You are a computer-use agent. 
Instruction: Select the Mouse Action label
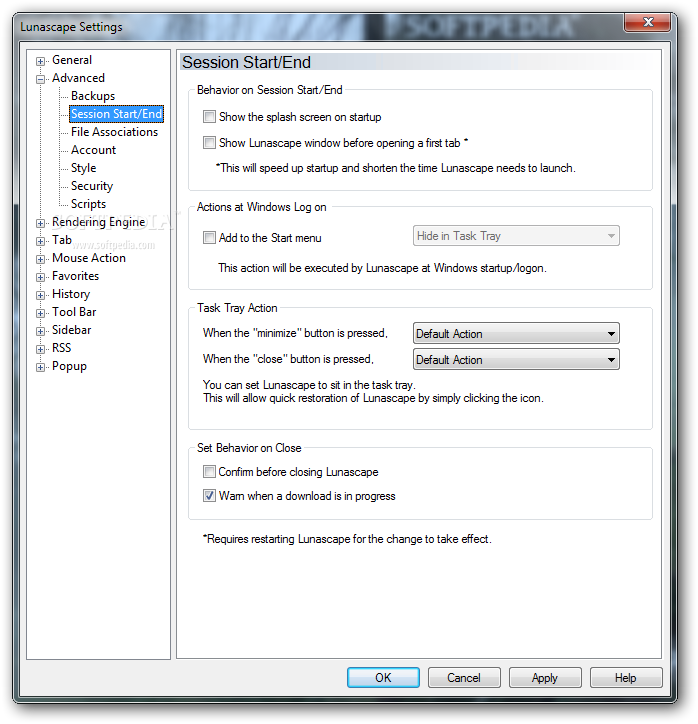[89, 258]
